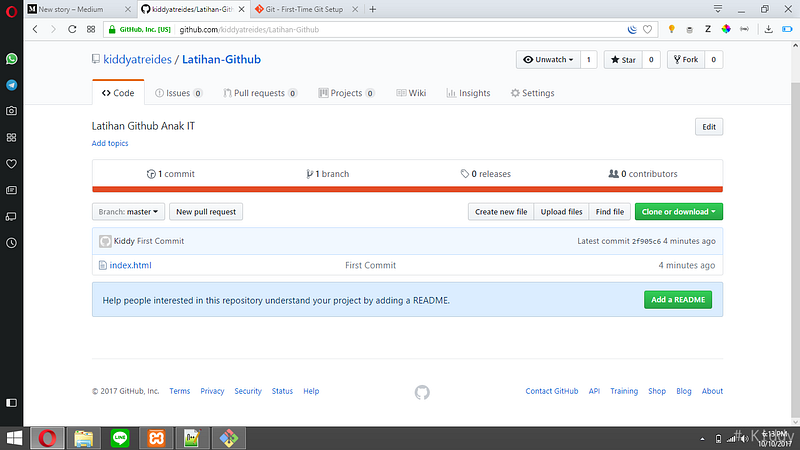The image size is (800, 450).
Task: Click the address bar URL
Action: (x=249, y=30)
